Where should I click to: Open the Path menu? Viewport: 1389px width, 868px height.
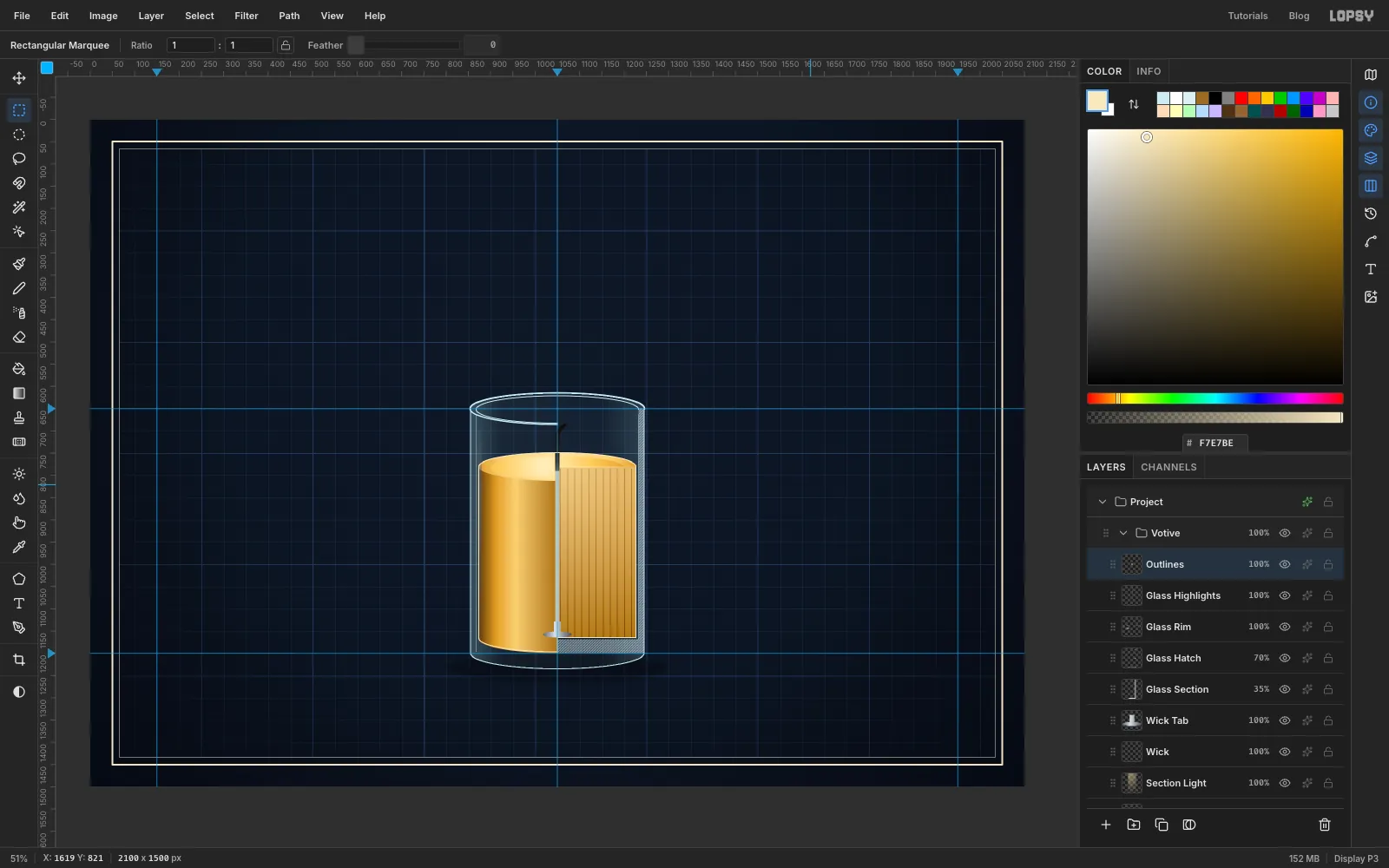coord(289,16)
